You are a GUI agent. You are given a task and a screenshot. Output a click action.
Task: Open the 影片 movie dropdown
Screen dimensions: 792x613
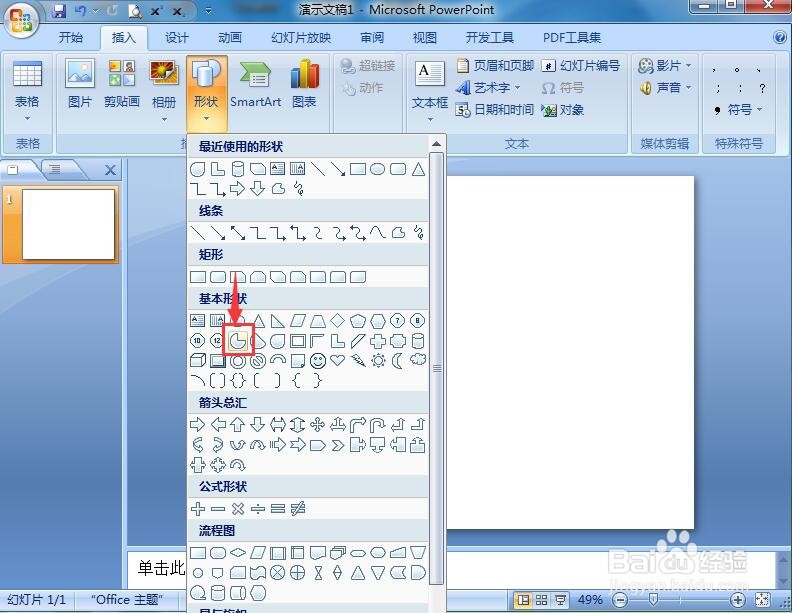tap(688, 66)
